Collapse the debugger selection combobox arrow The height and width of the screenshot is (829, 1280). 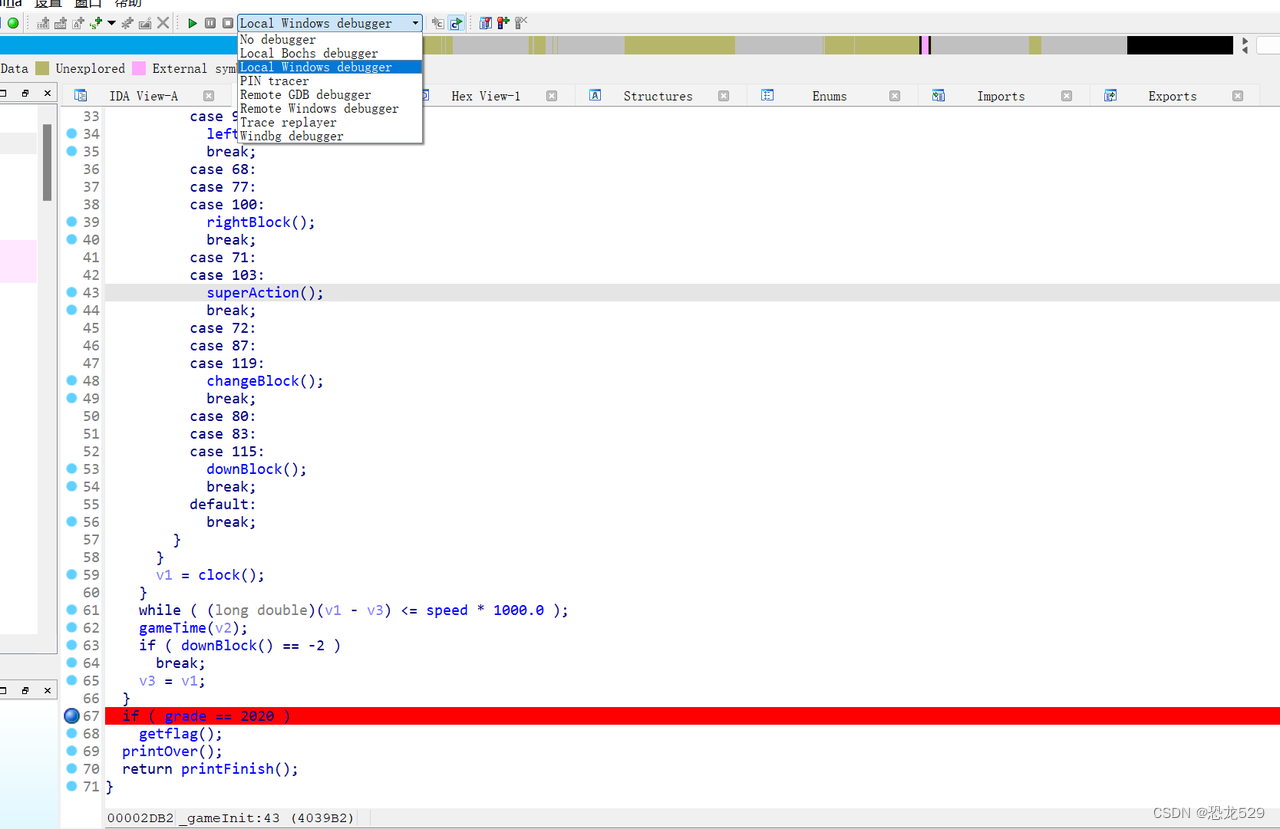[x=415, y=23]
